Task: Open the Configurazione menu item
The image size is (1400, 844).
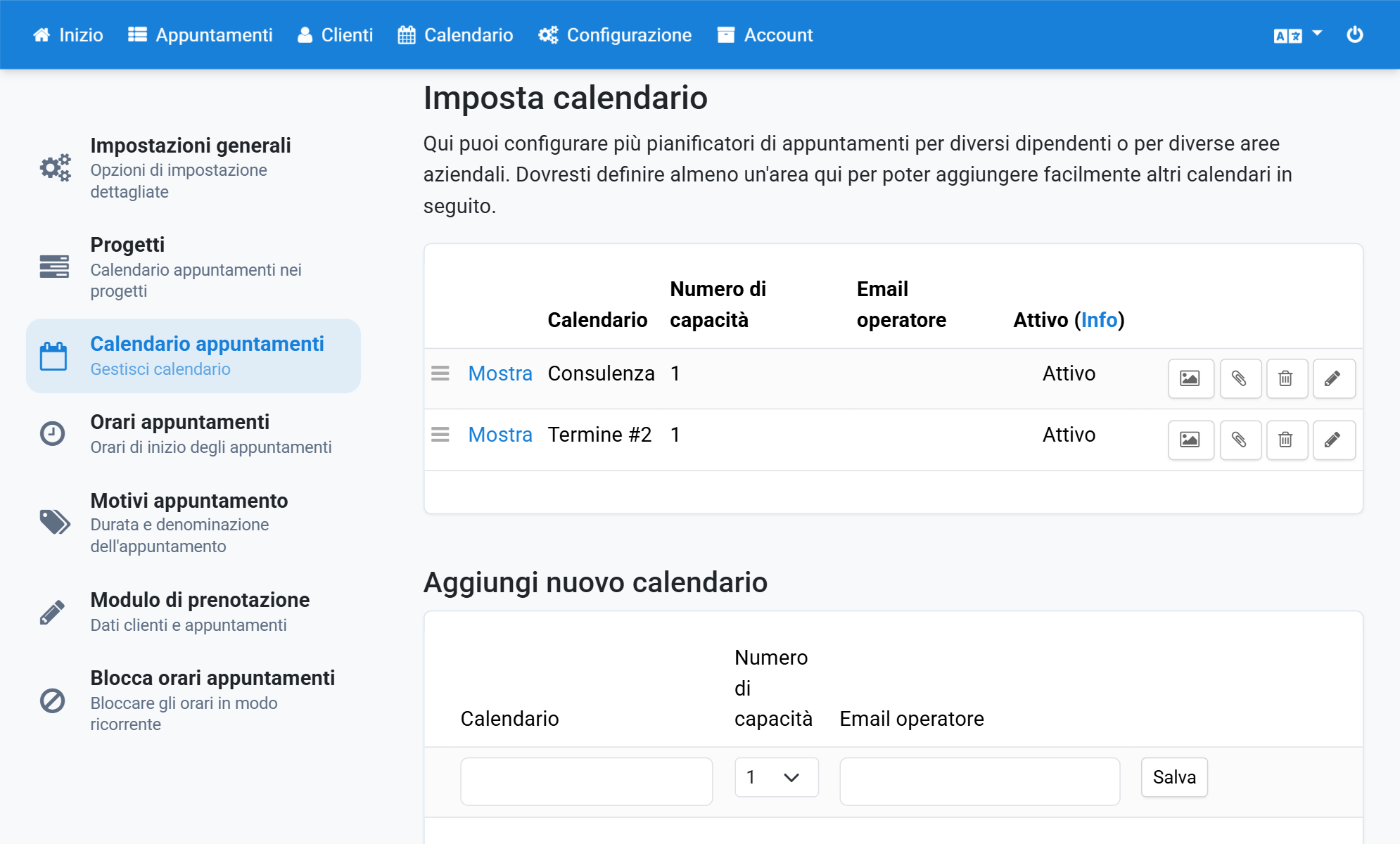Action: 615,35
